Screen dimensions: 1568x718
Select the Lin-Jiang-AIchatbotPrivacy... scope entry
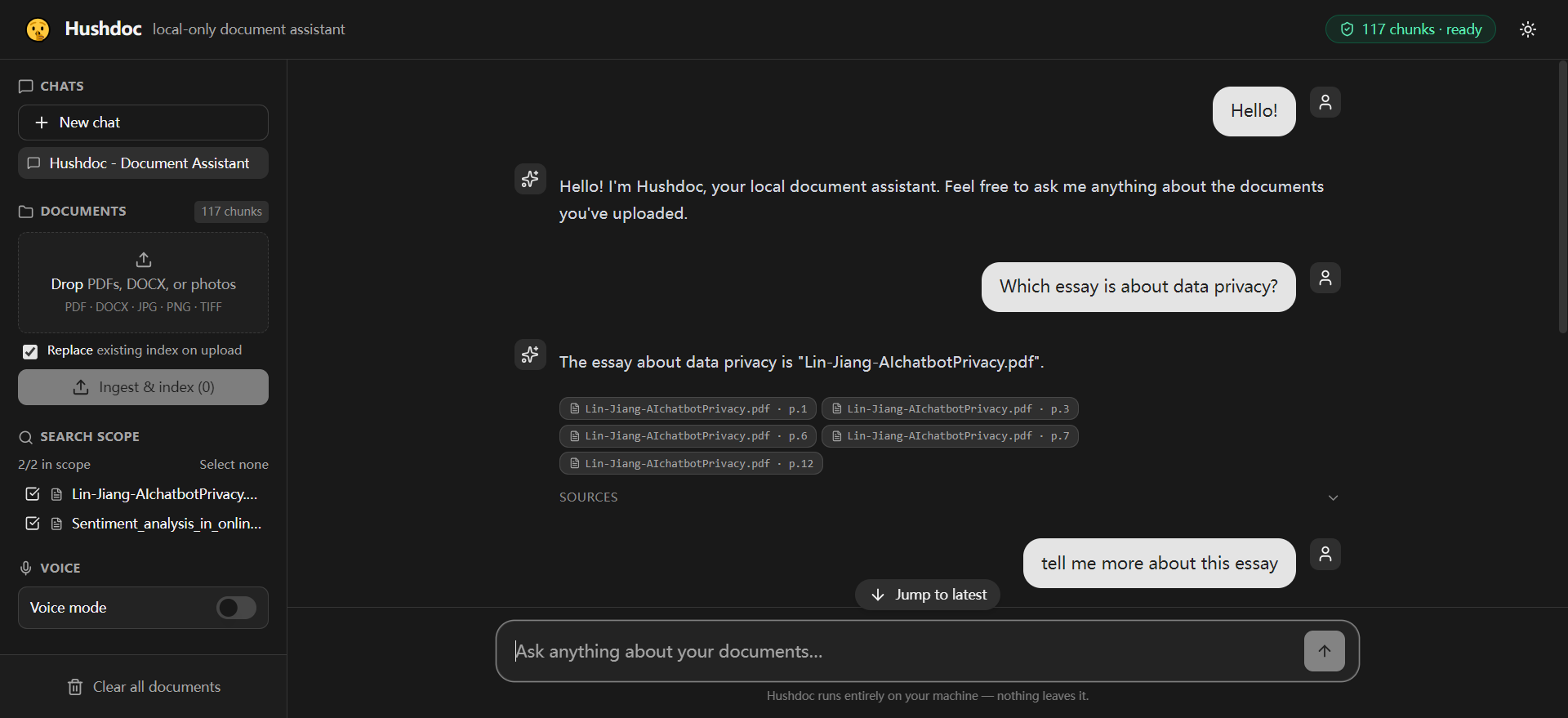pos(164,494)
